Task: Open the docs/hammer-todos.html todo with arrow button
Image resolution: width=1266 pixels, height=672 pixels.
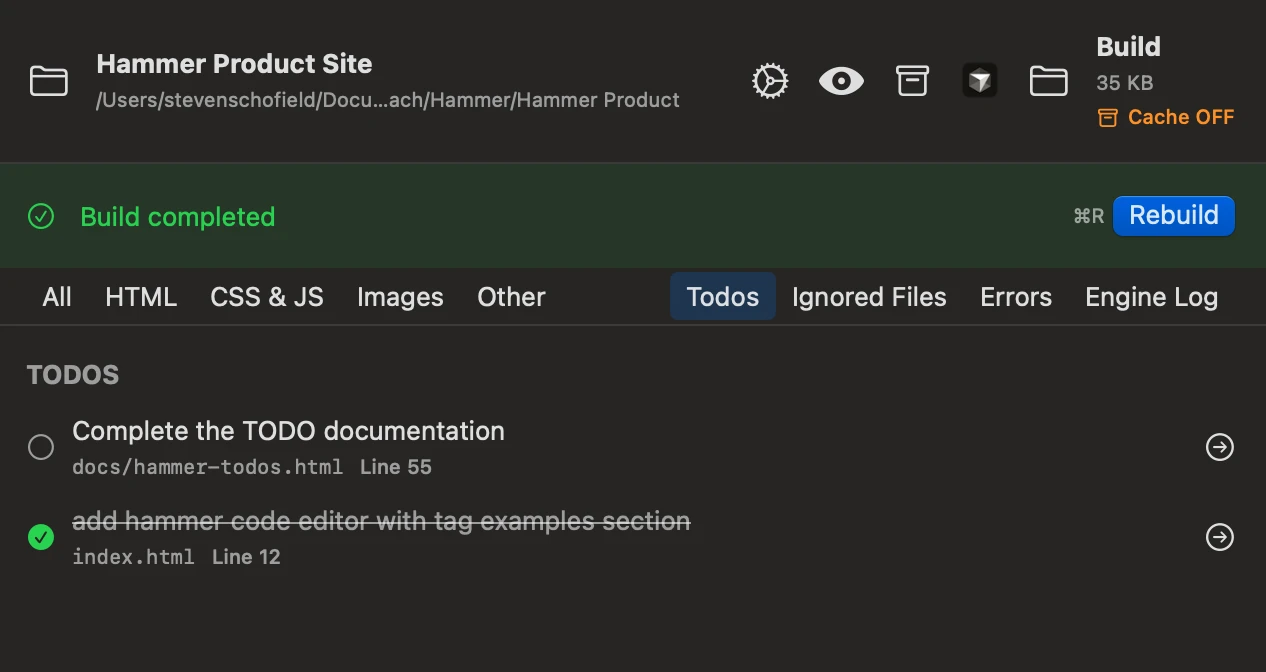Action: [x=1220, y=447]
